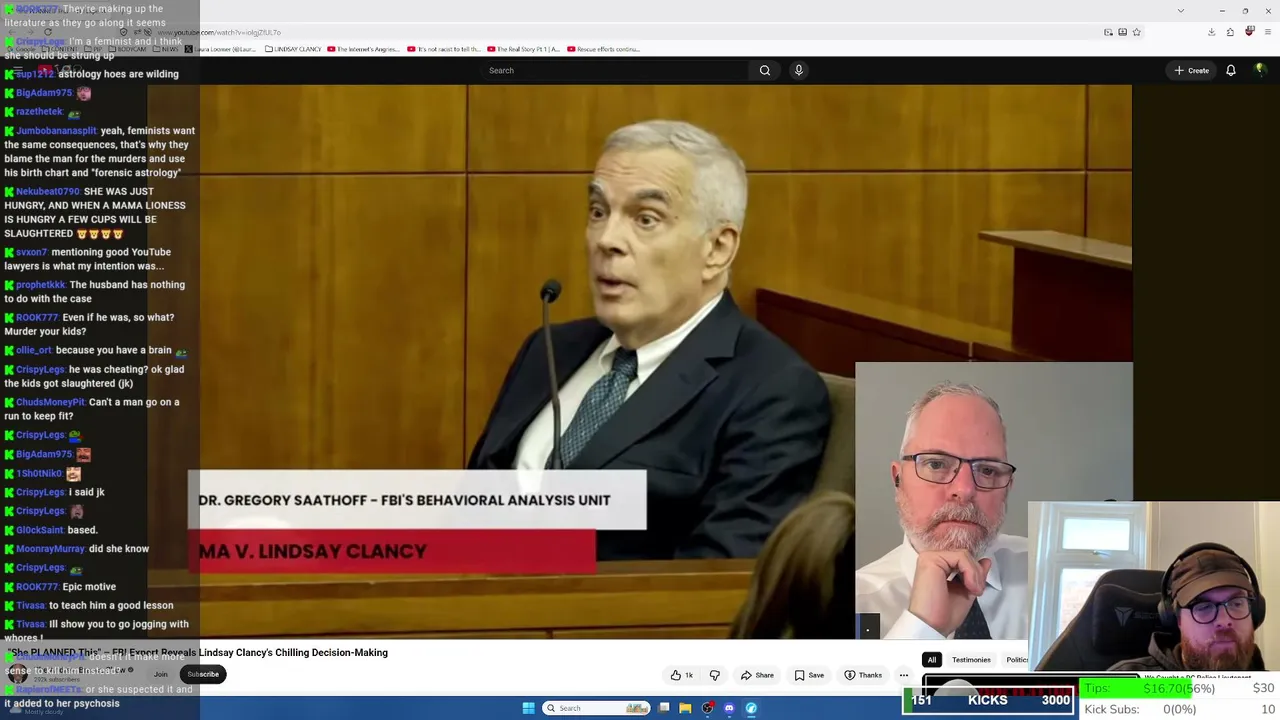The width and height of the screenshot is (1280, 720).
Task: Open the browser three-dot menu
Action: pyautogui.click(x=1267, y=32)
